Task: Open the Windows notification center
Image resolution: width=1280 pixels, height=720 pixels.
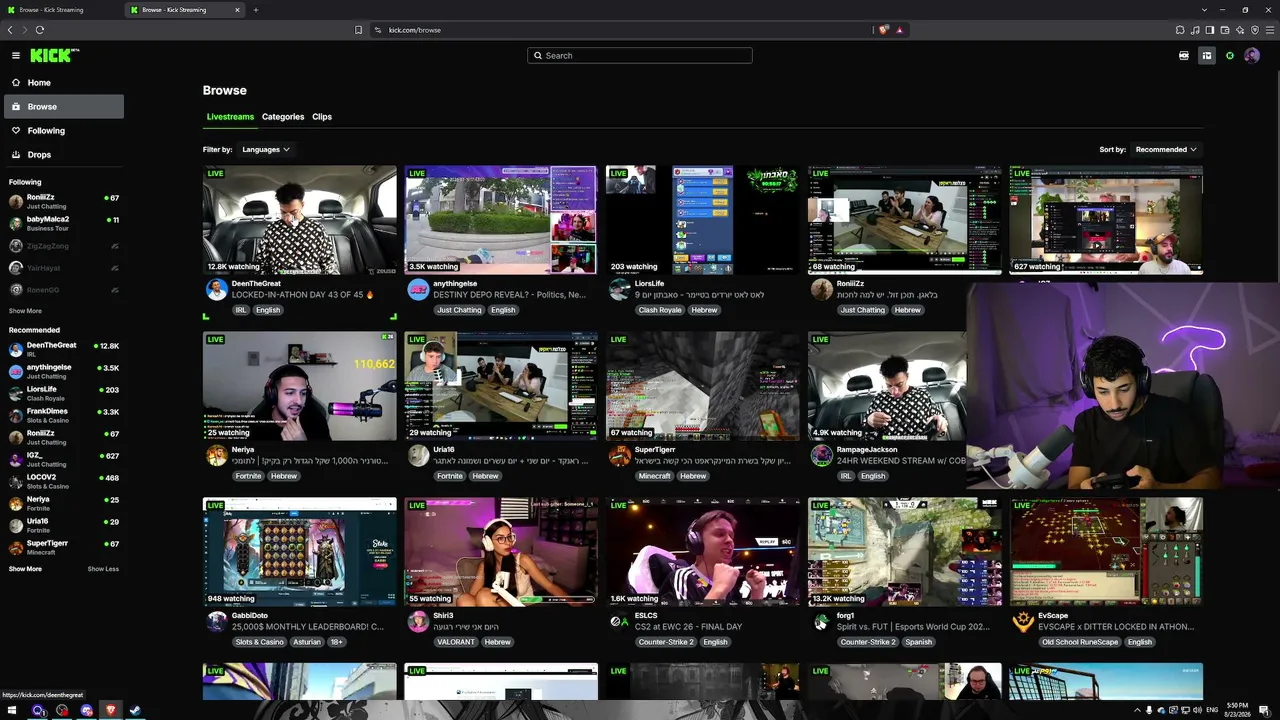Action: coord(1264,710)
